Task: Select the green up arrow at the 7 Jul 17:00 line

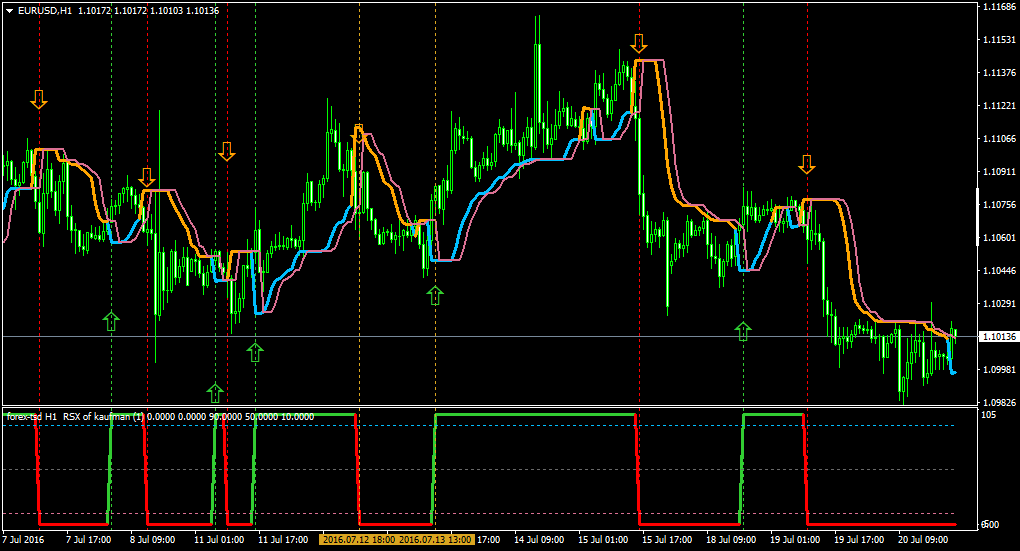Action: pos(111,321)
